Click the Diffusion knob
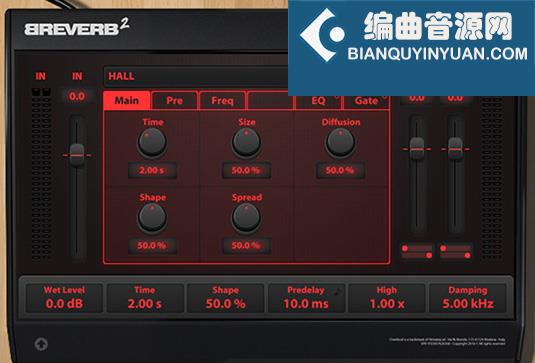The height and width of the screenshot is (363, 535). [x=340, y=143]
